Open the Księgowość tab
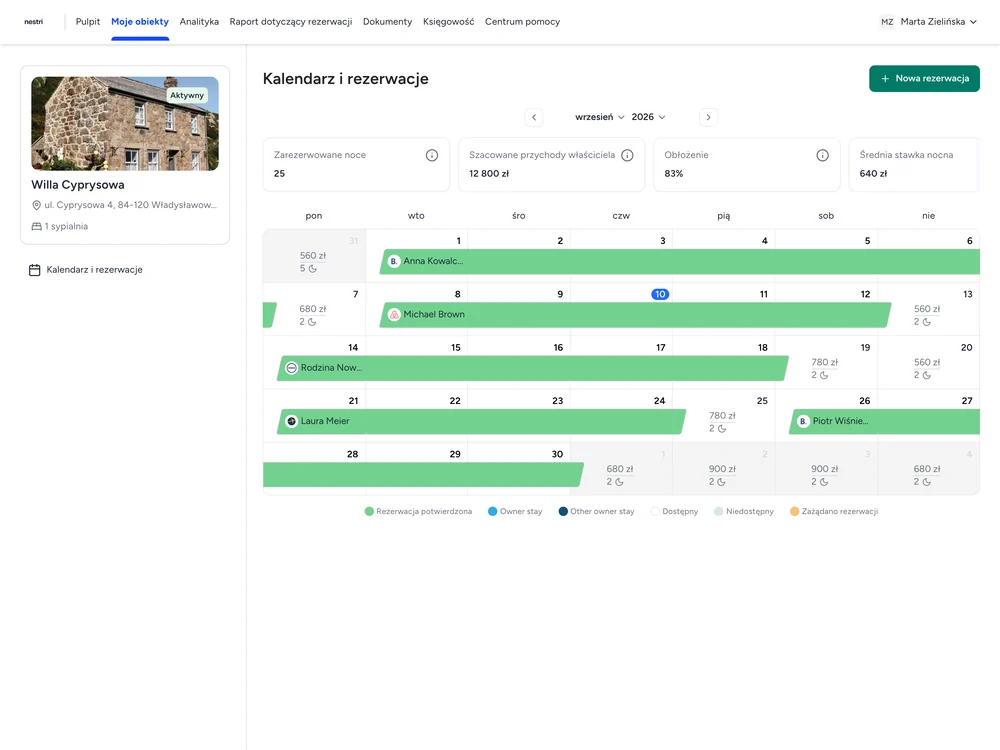Screen dimensions: 1000x750 click(x=448, y=22)
